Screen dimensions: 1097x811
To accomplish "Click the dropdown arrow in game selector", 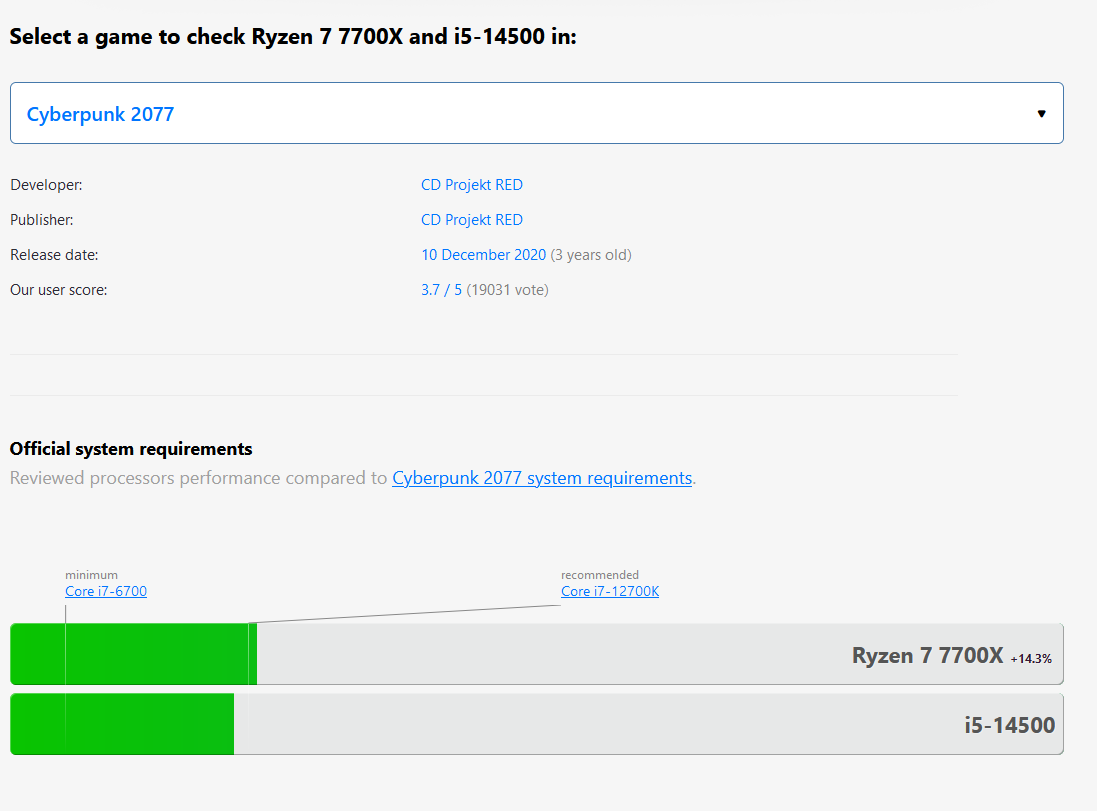I will 1041,114.
